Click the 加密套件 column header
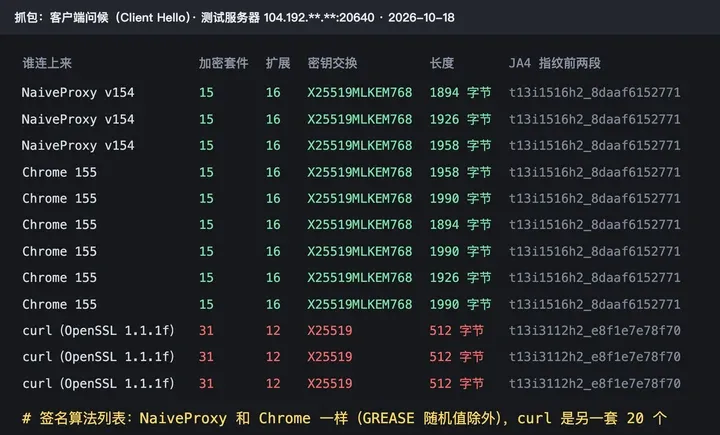Screen dimensions: 720x435 point(223,63)
